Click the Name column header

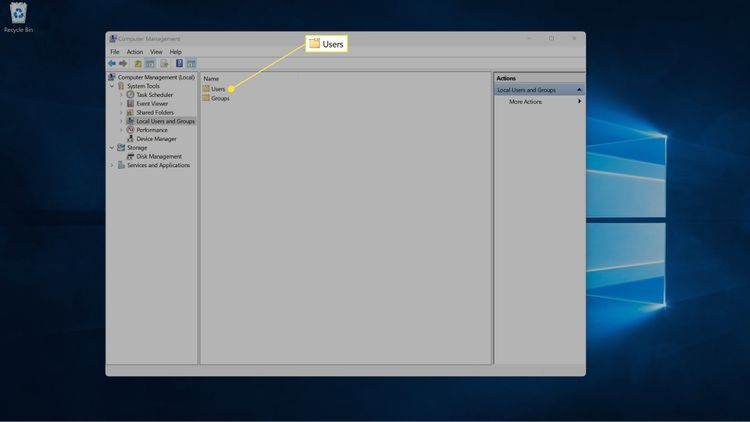click(x=212, y=78)
